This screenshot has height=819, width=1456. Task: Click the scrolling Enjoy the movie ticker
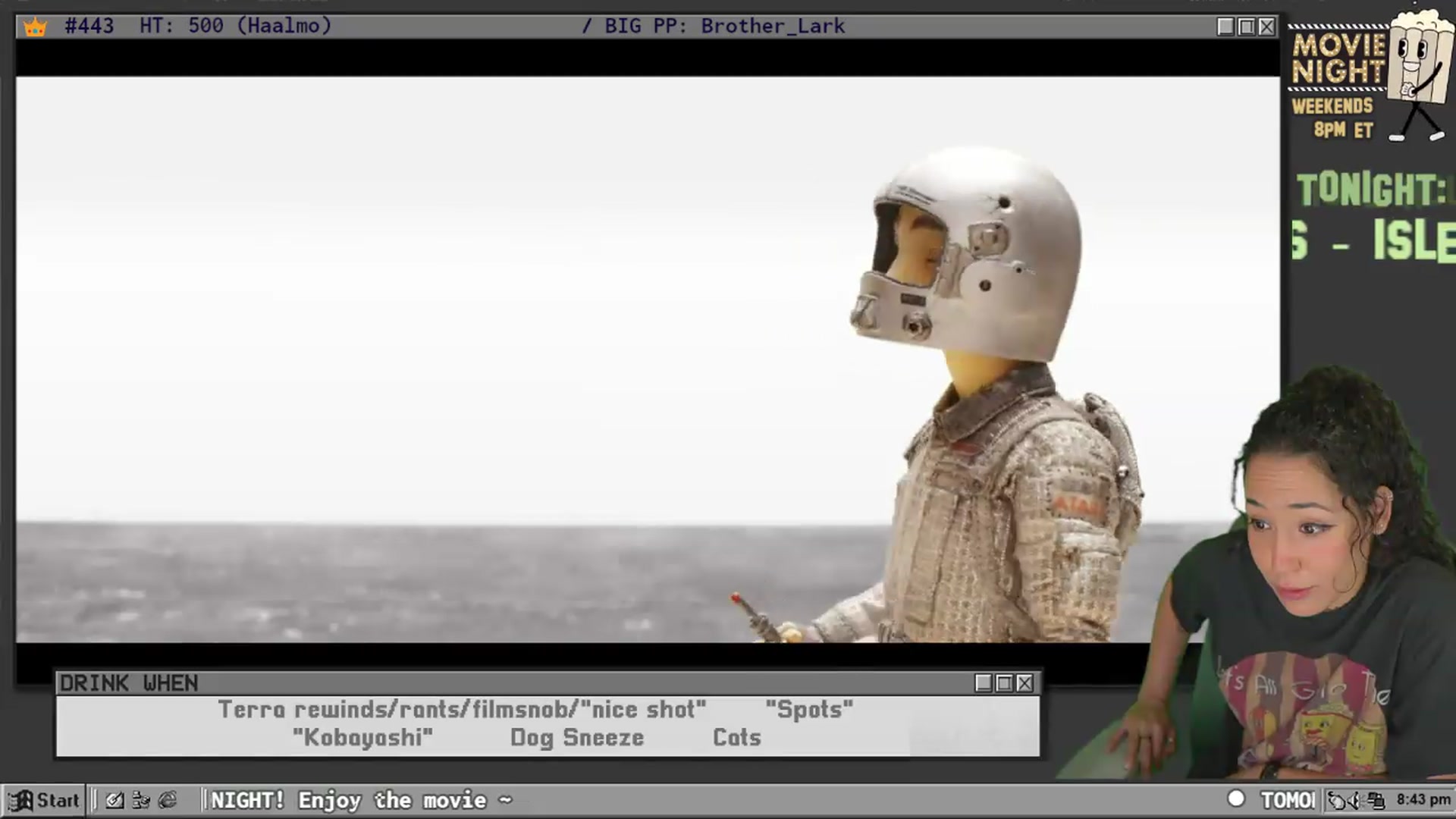click(362, 800)
